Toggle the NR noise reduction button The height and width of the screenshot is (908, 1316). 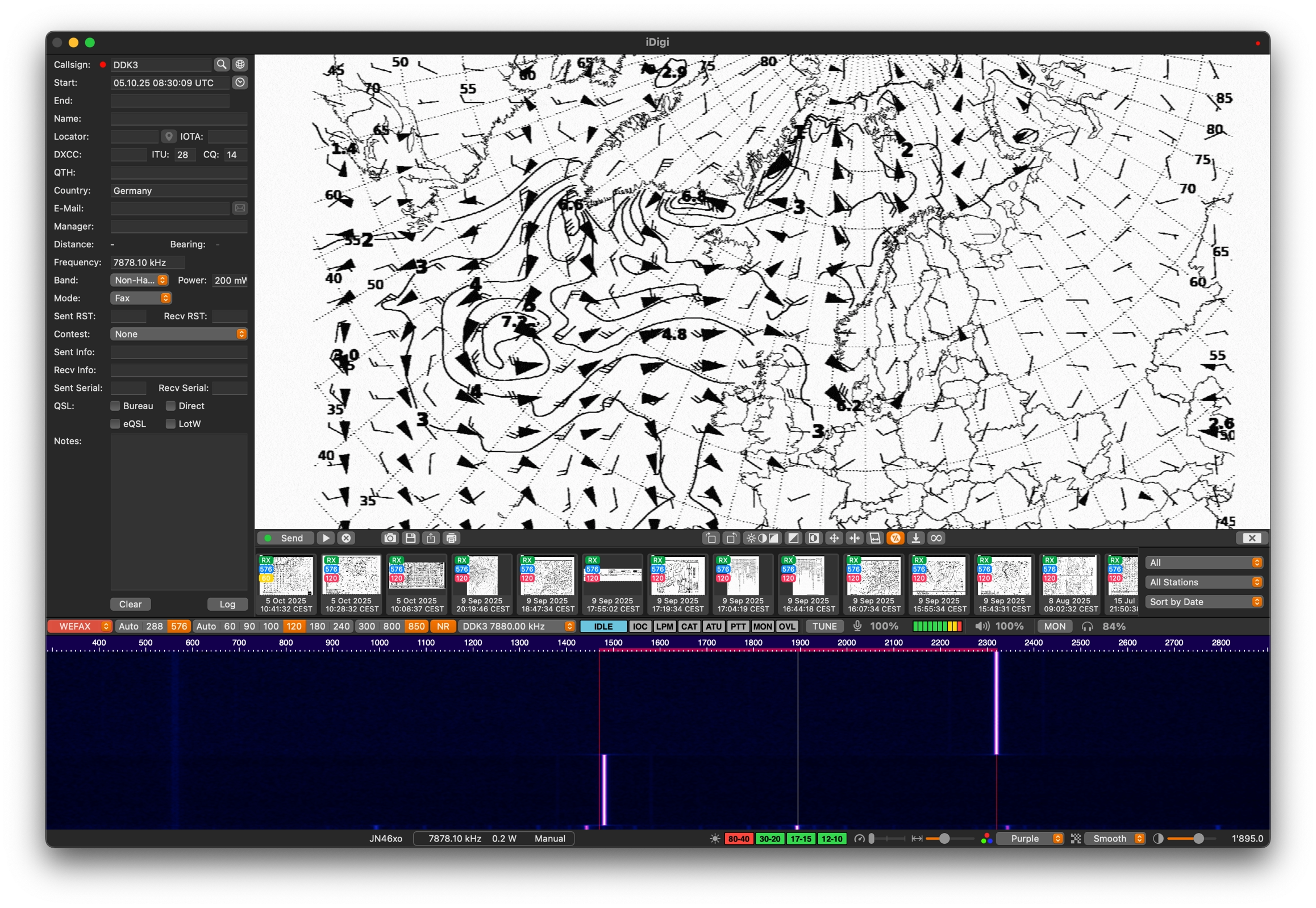point(443,626)
